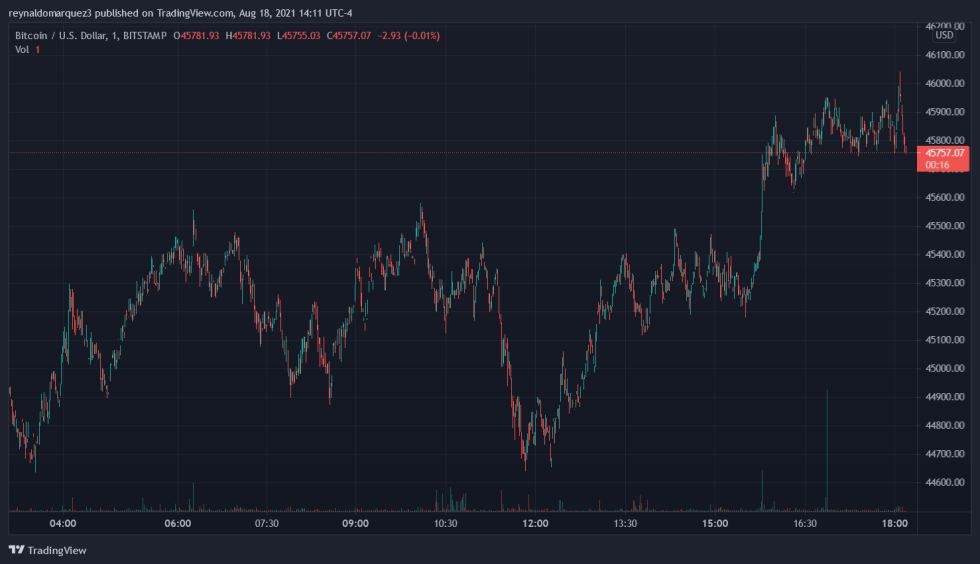Select the 12:00 time axis label
The height and width of the screenshot is (564, 980).
click(535, 523)
